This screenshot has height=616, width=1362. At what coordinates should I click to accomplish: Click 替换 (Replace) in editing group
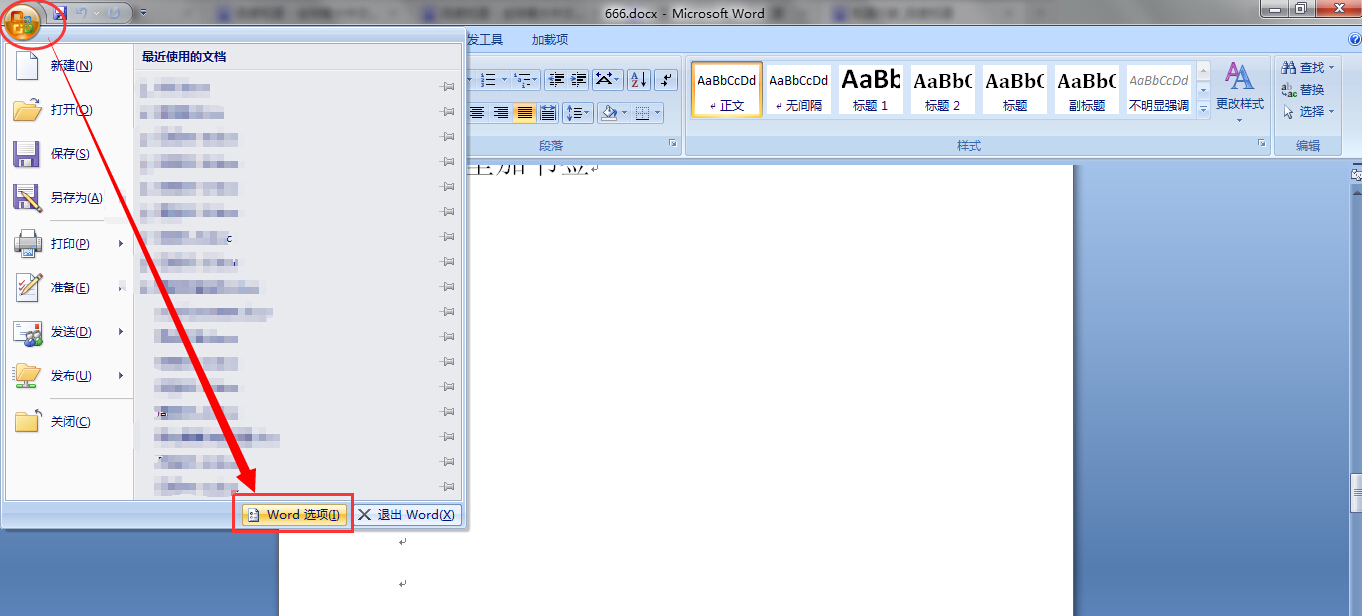1303,90
